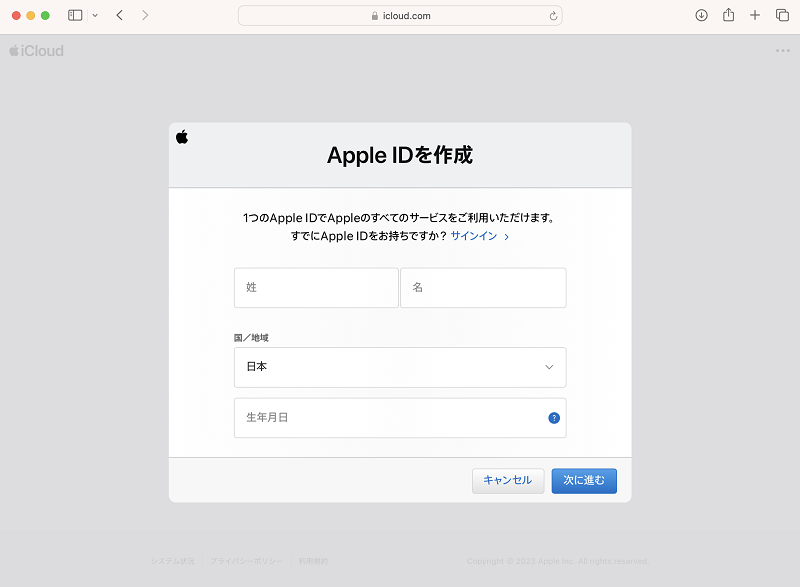Go back with the back arrow
Viewport: 800px width, 587px height.
pos(119,15)
